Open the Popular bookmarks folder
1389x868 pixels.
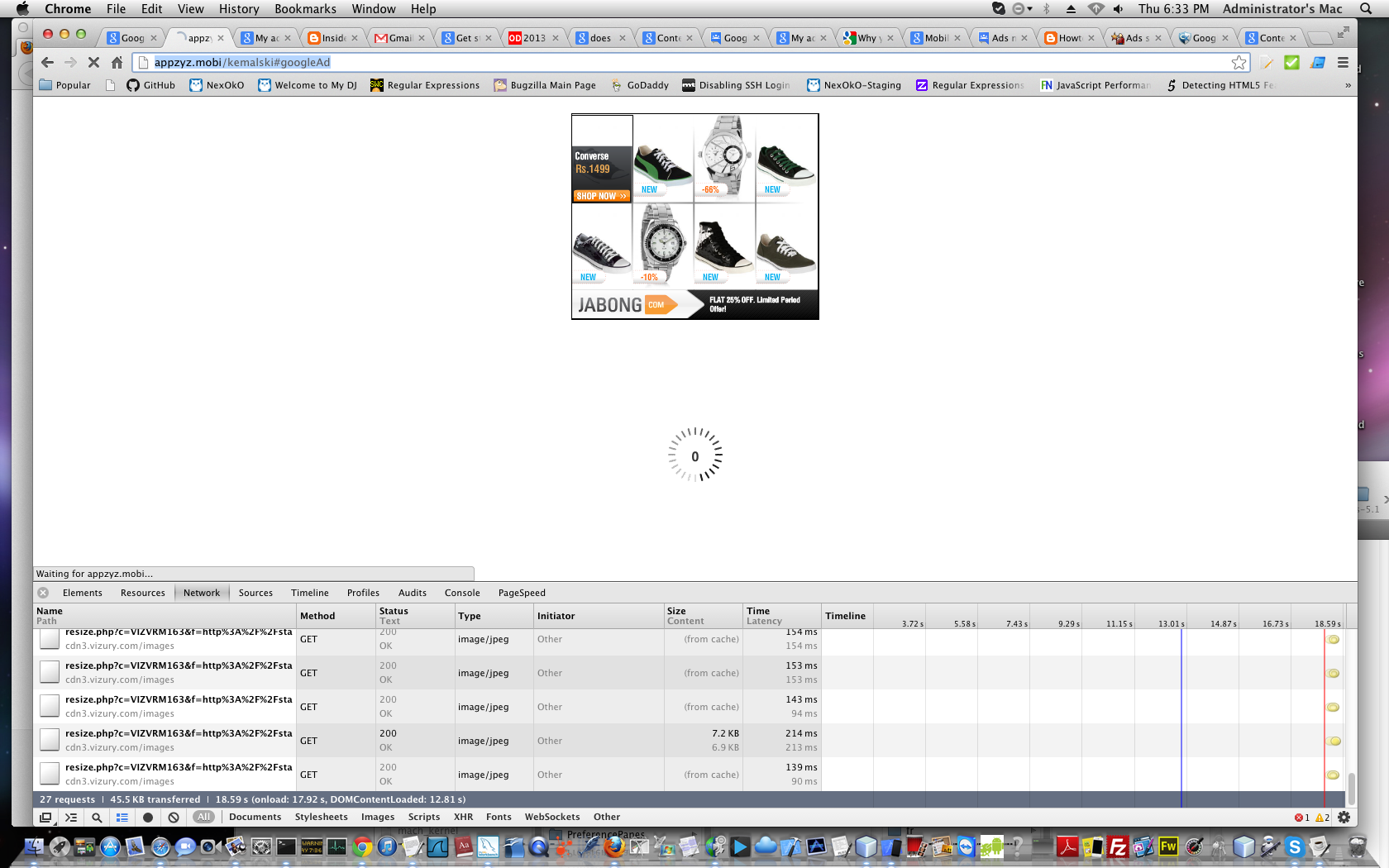tap(64, 85)
